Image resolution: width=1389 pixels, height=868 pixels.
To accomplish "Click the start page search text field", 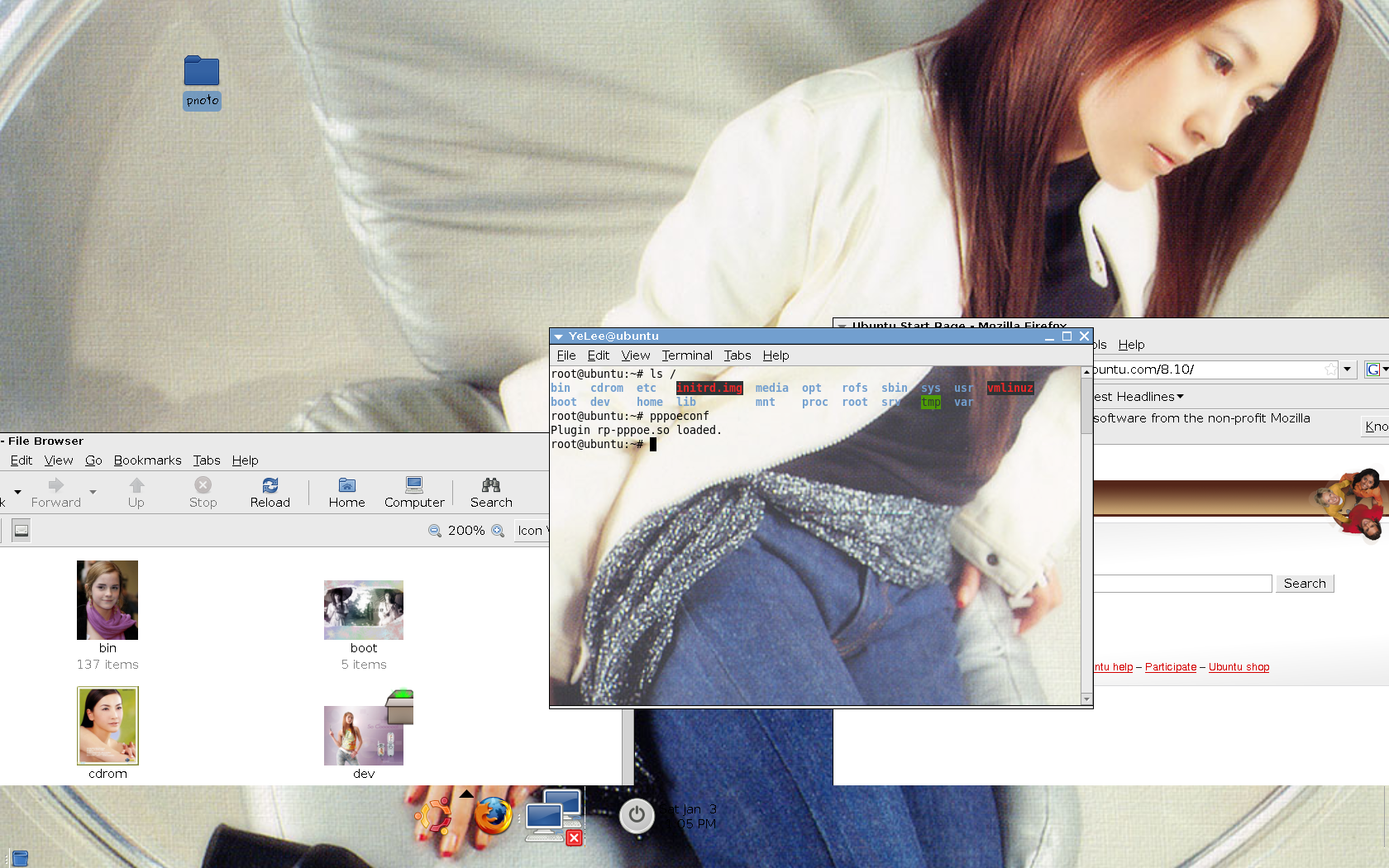I will click(1182, 584).
